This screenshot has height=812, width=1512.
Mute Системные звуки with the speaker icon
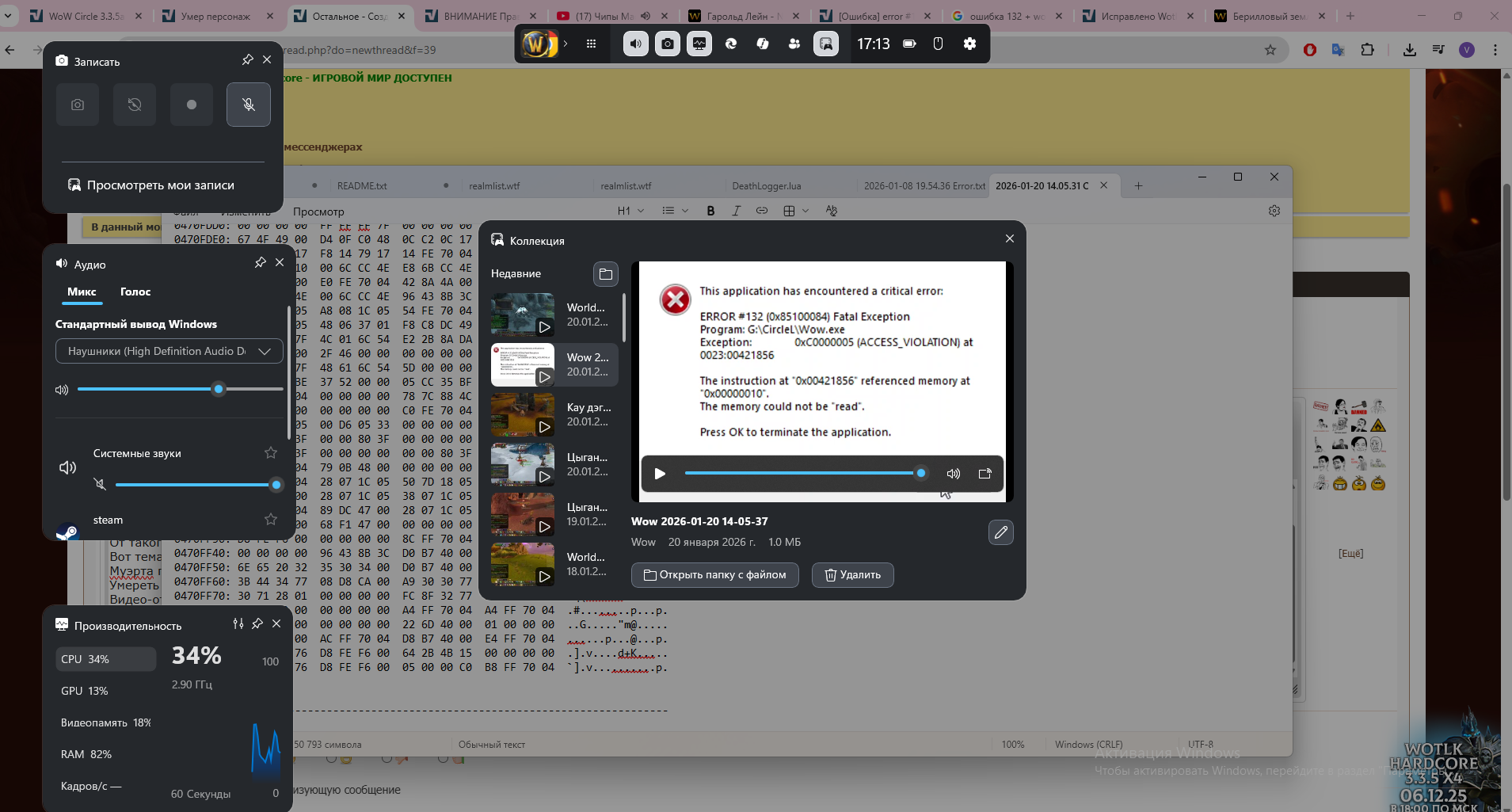100,484
